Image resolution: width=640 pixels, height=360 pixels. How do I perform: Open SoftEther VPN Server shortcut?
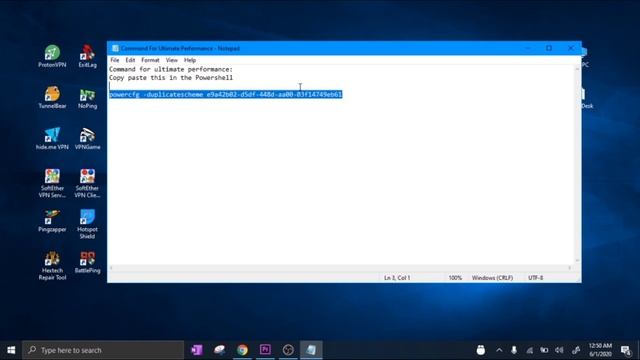coord(52,183)
